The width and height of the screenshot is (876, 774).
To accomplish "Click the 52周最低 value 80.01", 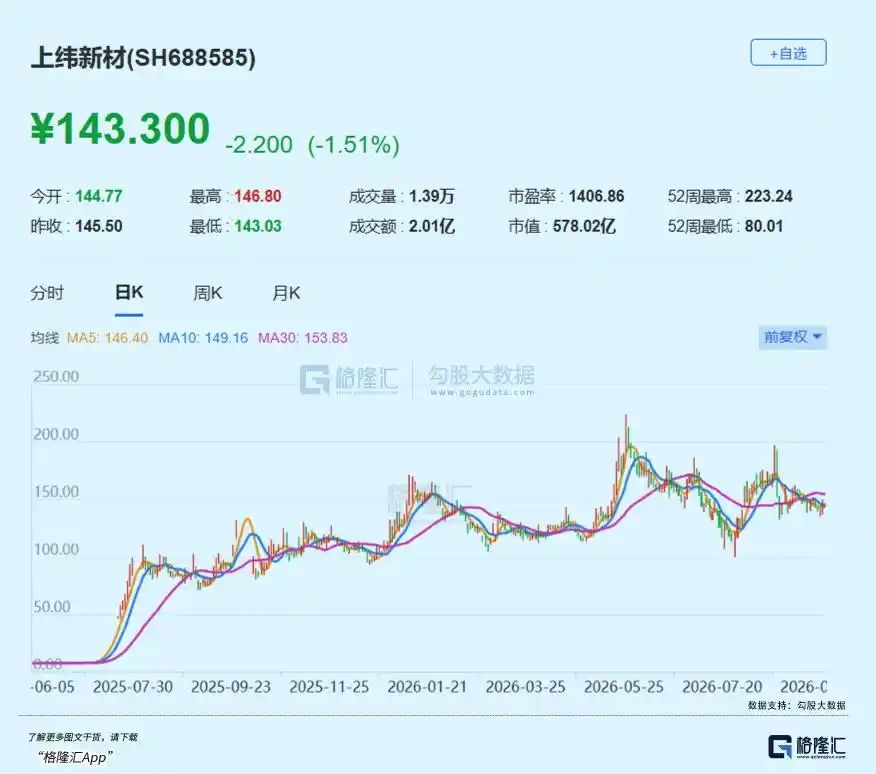I will click(764, 226).
